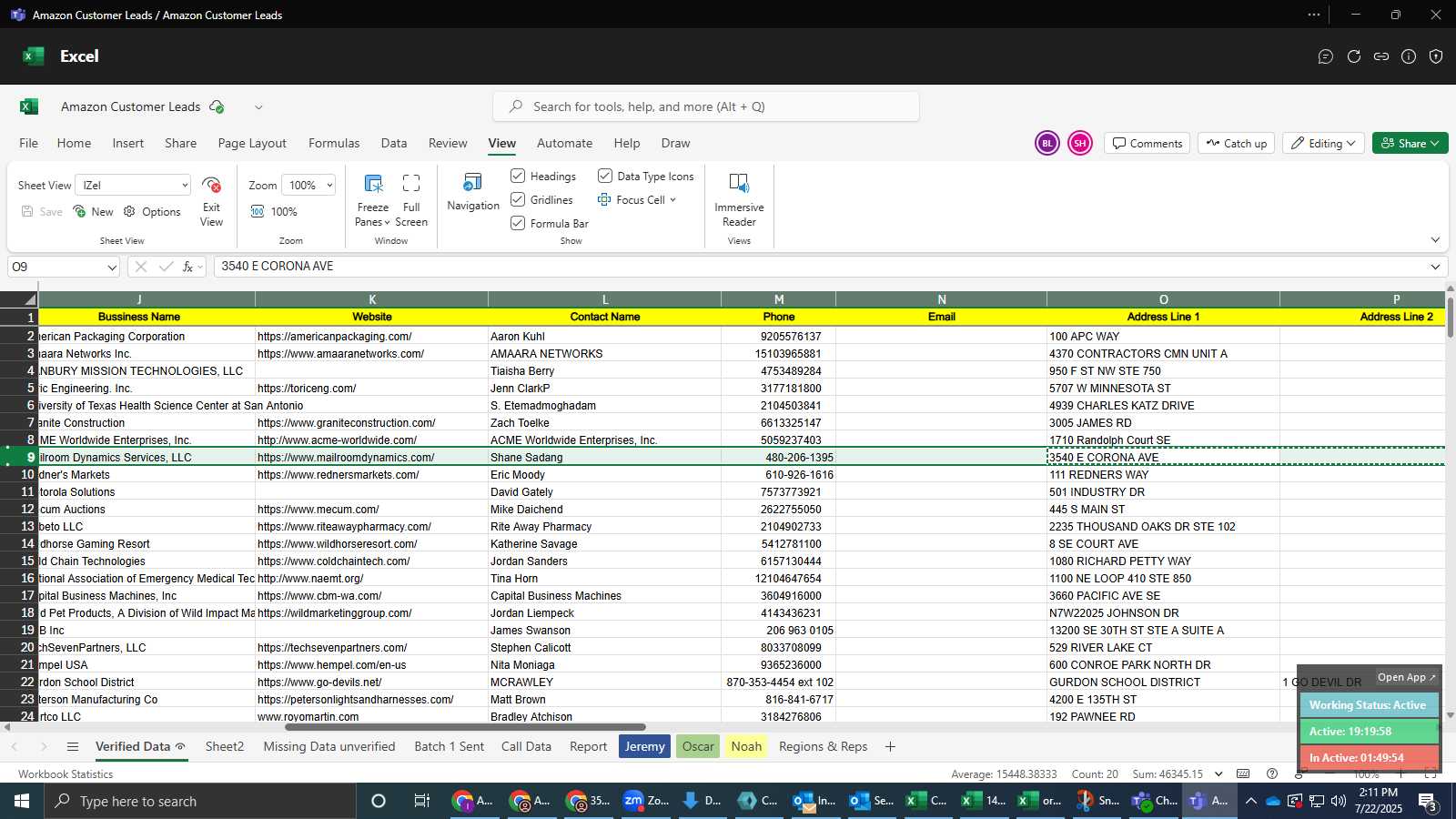1456x819 pixels.
Task: Launch Immersive Reader
Action: point(739,199)
